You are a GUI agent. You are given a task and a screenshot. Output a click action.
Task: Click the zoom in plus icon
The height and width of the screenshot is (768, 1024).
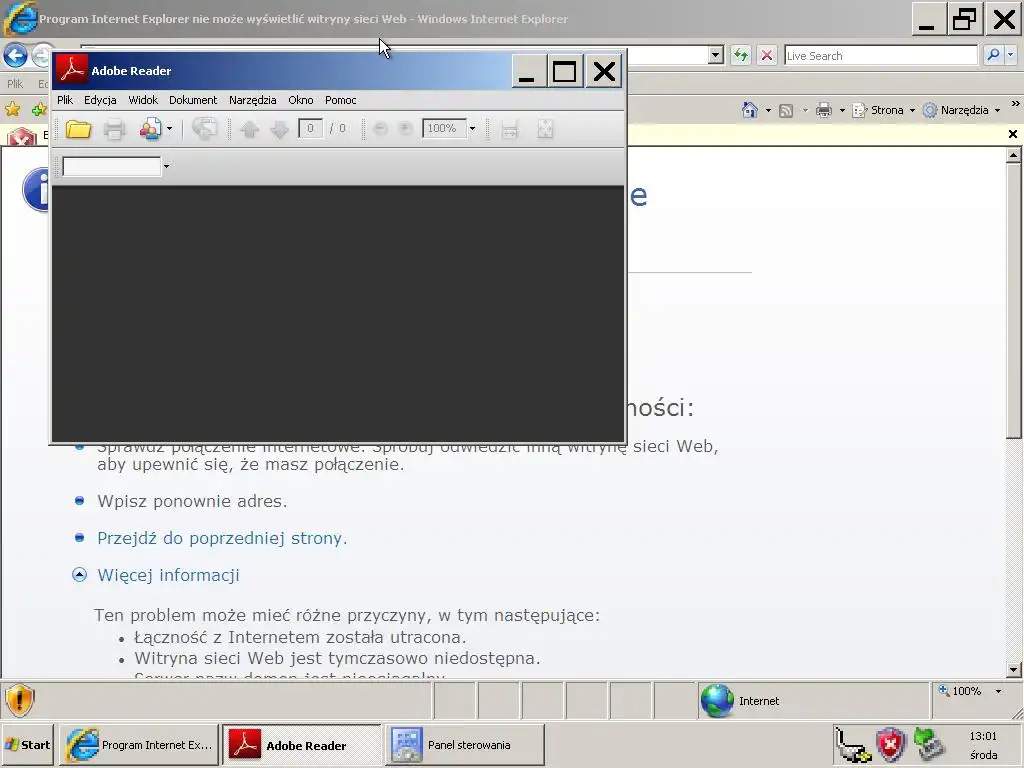click(x=406, y=129)
